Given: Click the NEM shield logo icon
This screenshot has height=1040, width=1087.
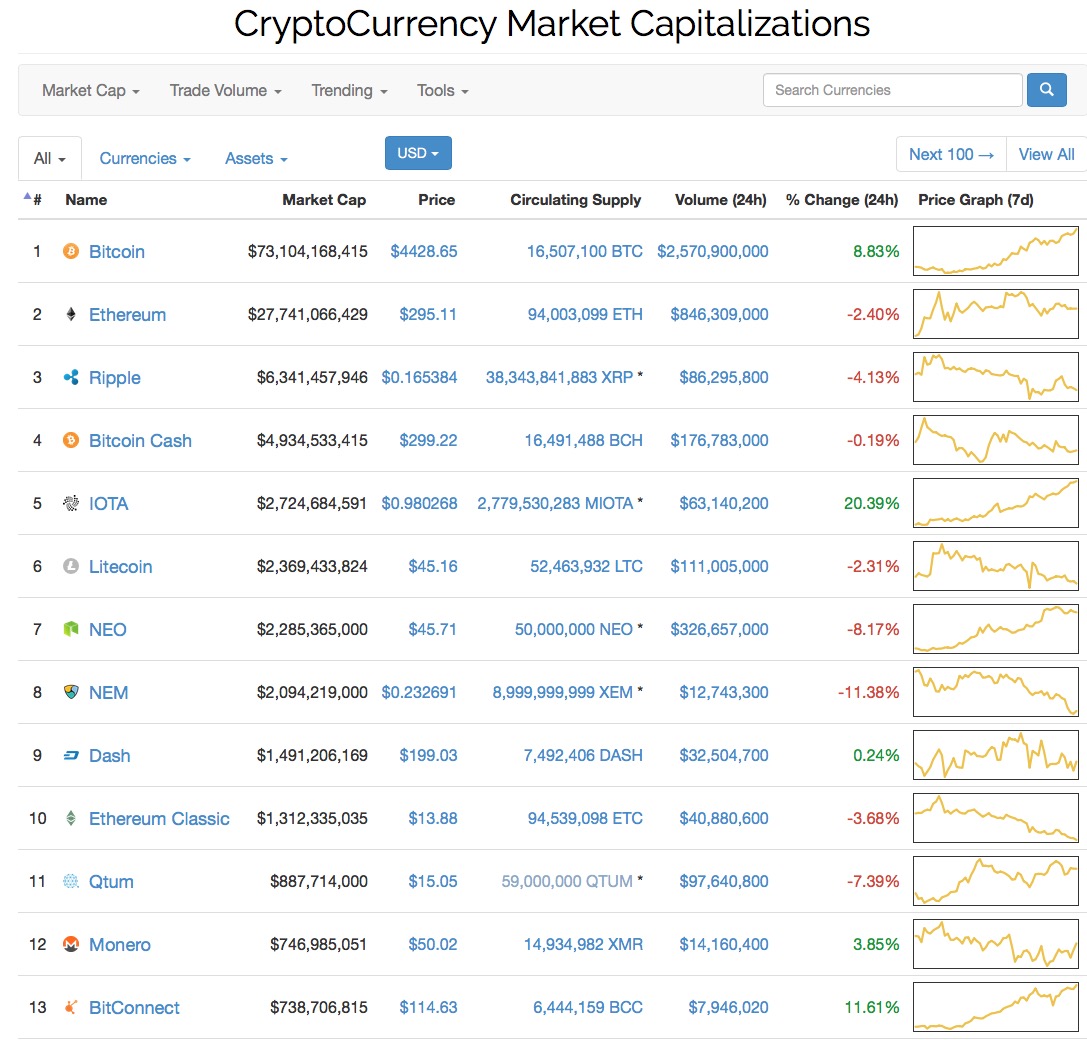Looking at the screenshot, I should coord(71,692).
